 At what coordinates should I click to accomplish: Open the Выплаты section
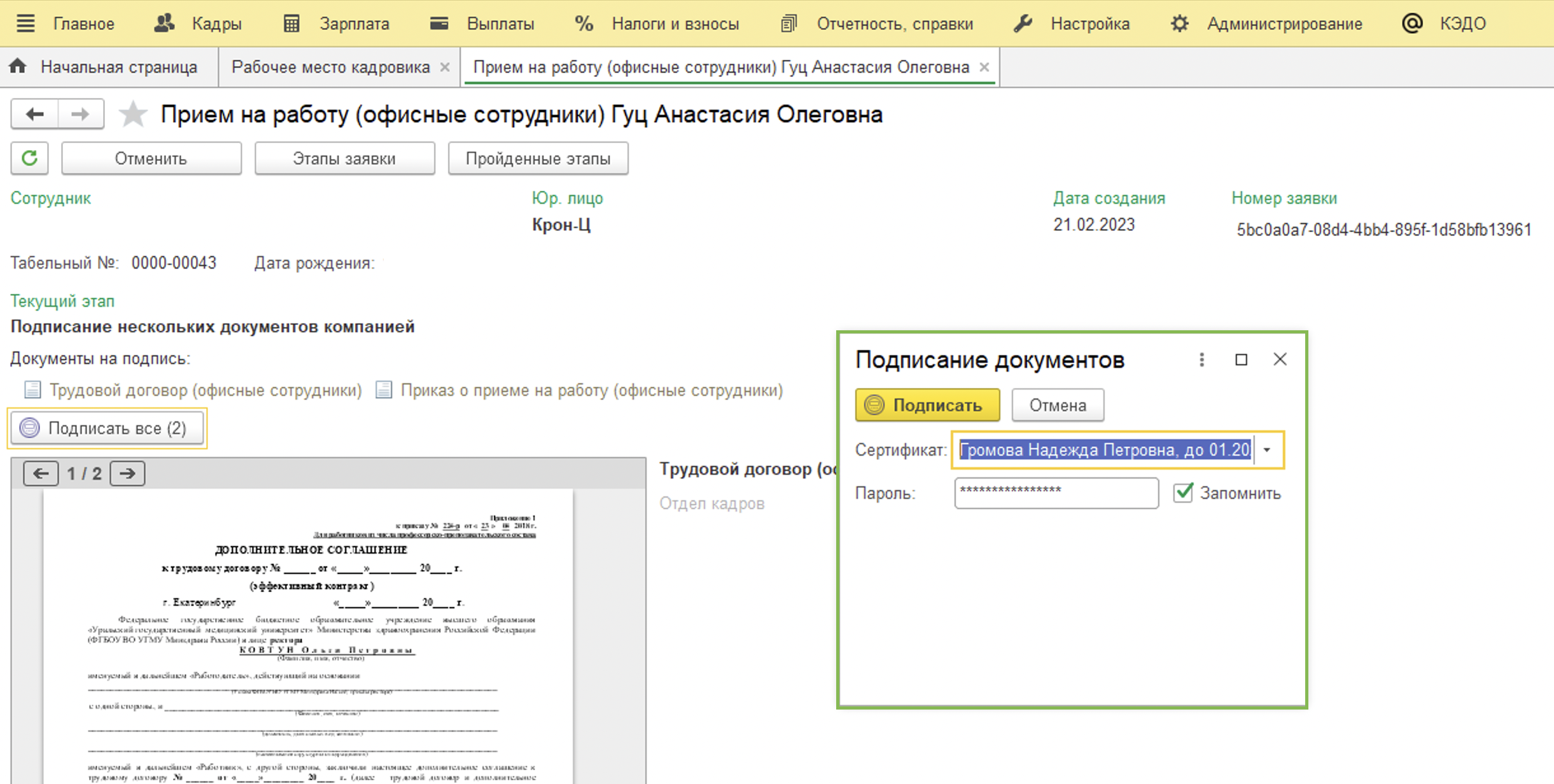tap(500, 24)
